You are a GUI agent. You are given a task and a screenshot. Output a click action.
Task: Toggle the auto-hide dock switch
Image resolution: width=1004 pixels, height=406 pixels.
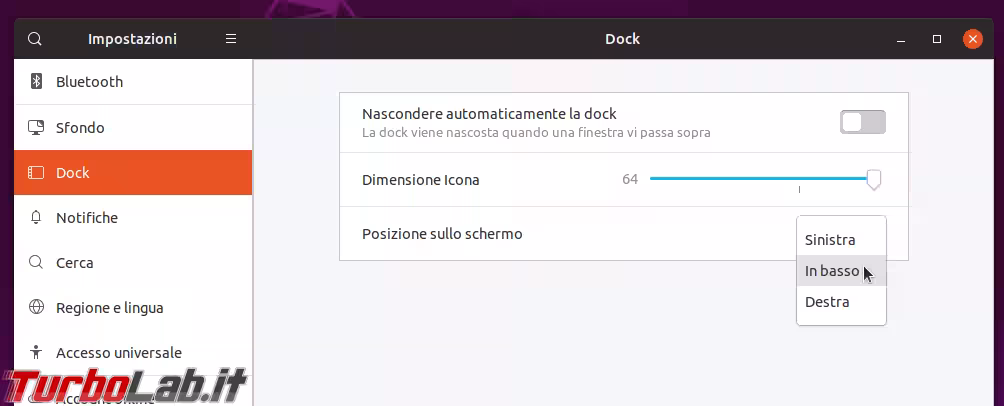pyautogui.click(x=862, y=123)
